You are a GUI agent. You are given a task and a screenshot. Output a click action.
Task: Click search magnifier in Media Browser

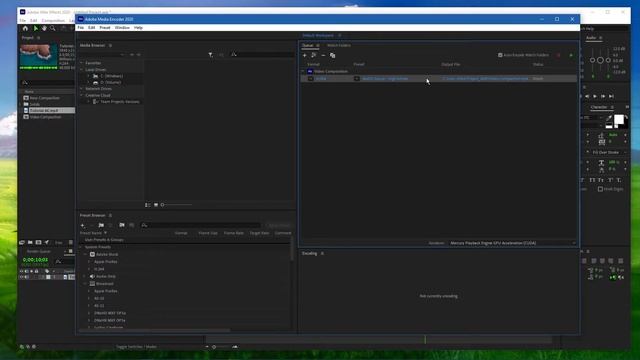(234, 55)
